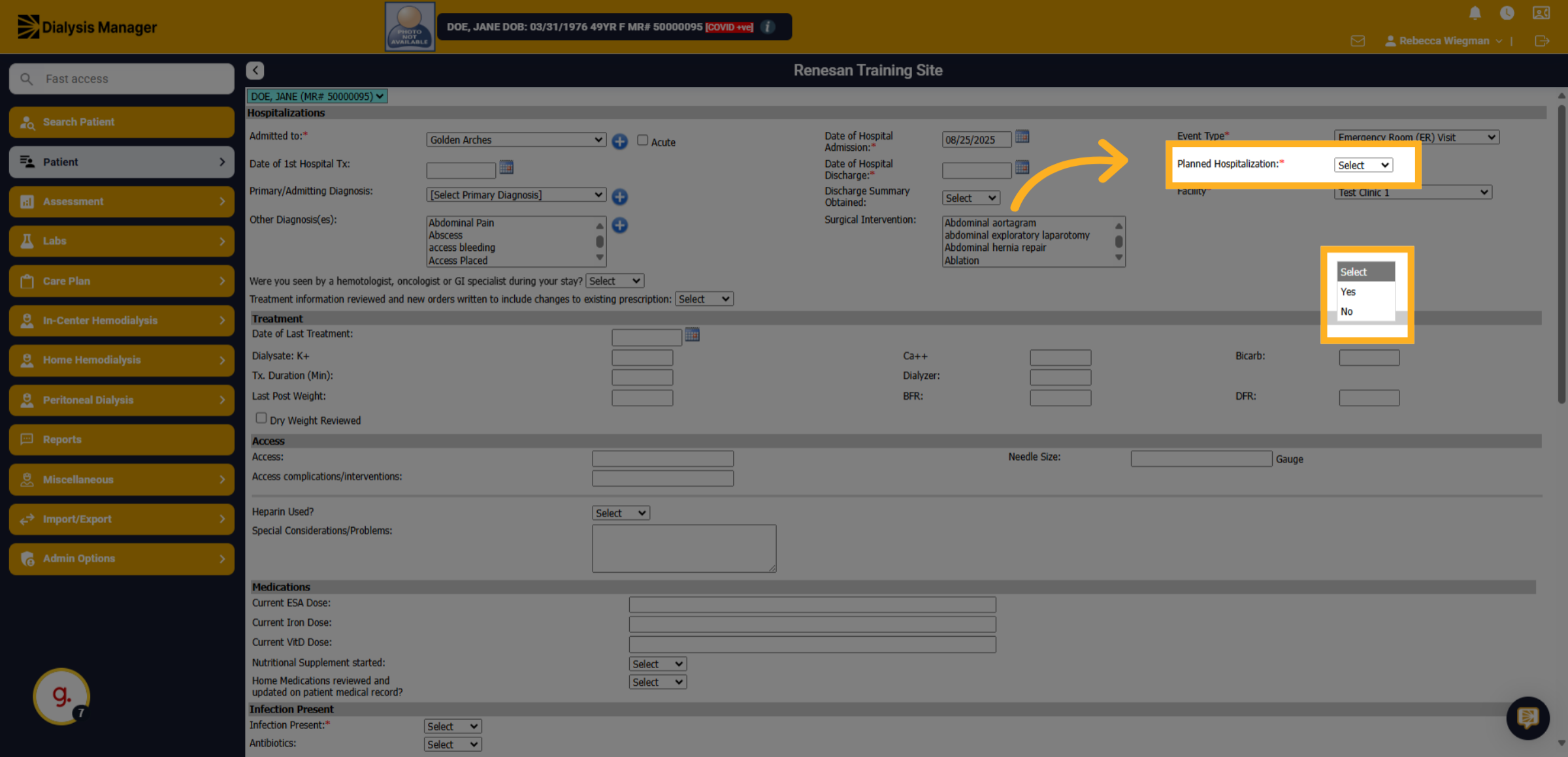1568x757 pixels.
Task: Open Admin Options in sidebar
Action: [x=122, y=558]
